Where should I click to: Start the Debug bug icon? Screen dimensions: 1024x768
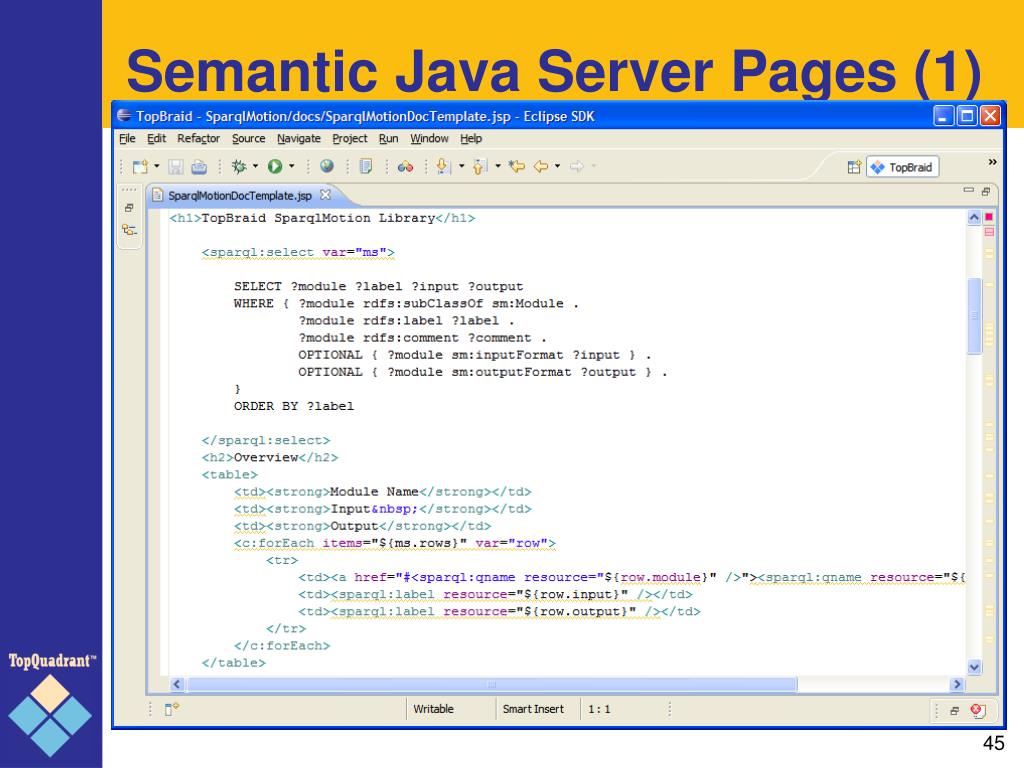pos(239,167)
